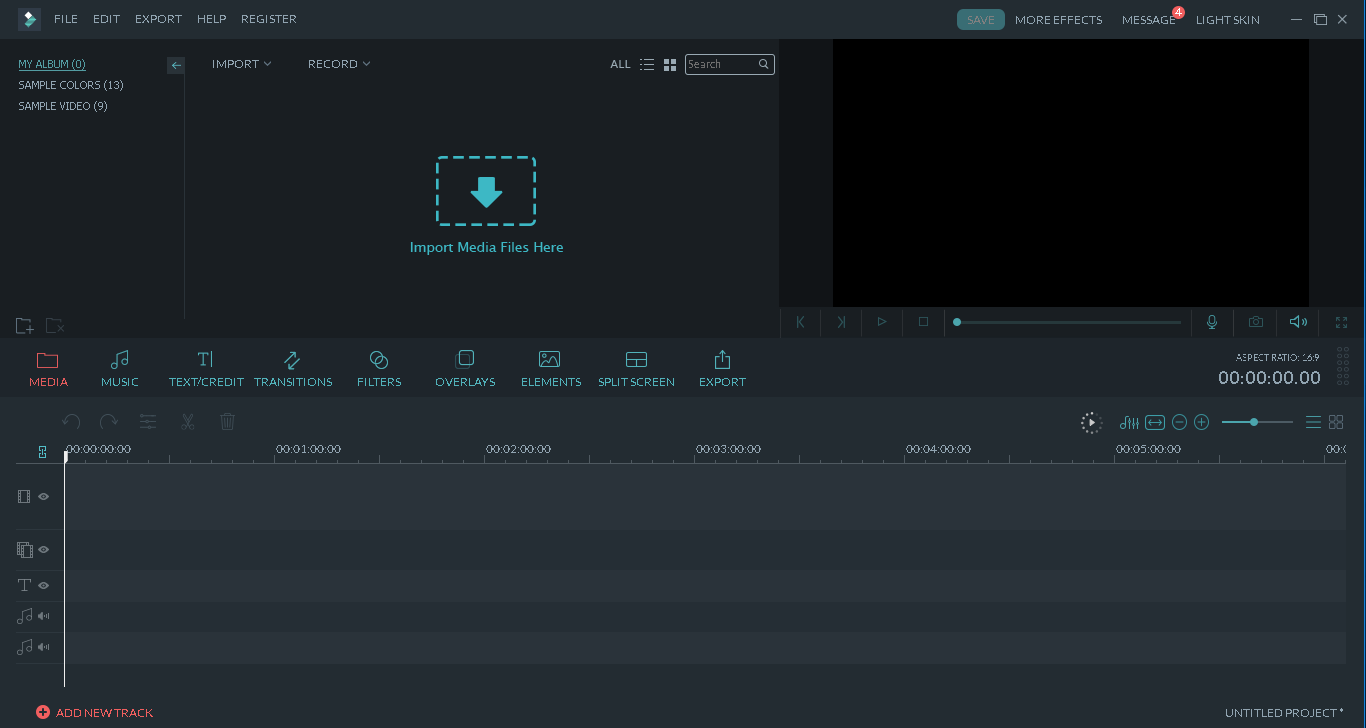
Task: Expand the IMPORT dropdown
Action: [x=241, y=64]
